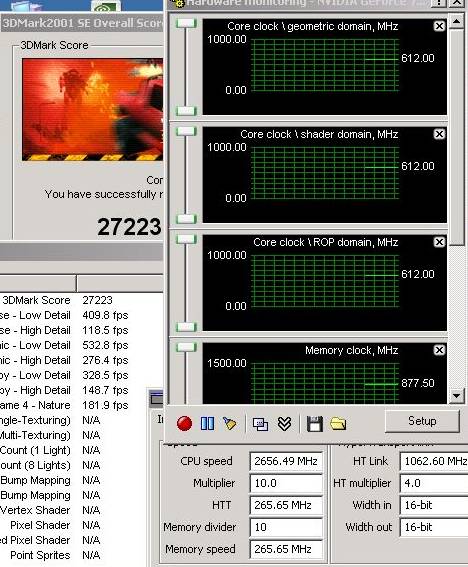Open the Setup button
The height and width of the screenshot is (567, 468).
click(x=422, y=421)
